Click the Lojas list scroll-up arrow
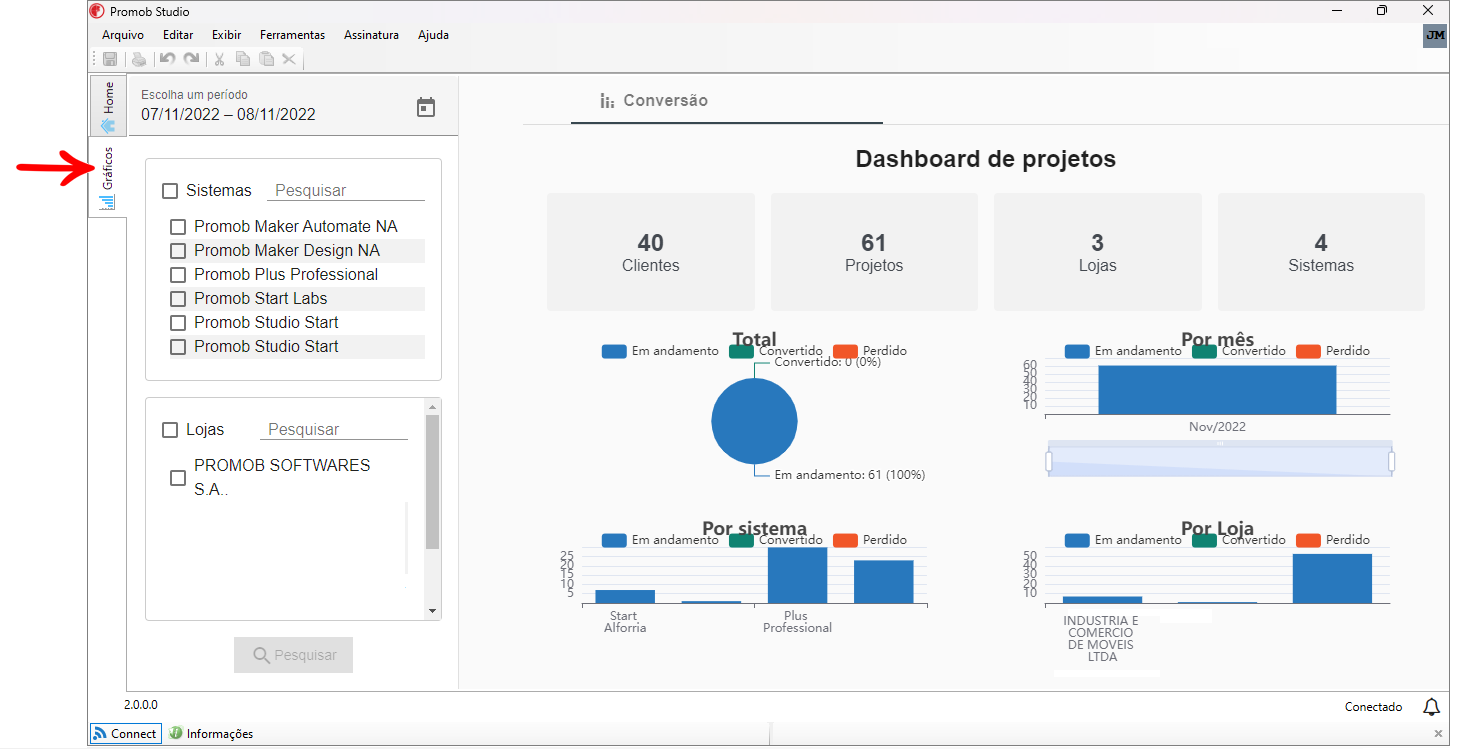This screenshot has width=1462, height=750. coord(432,407)
